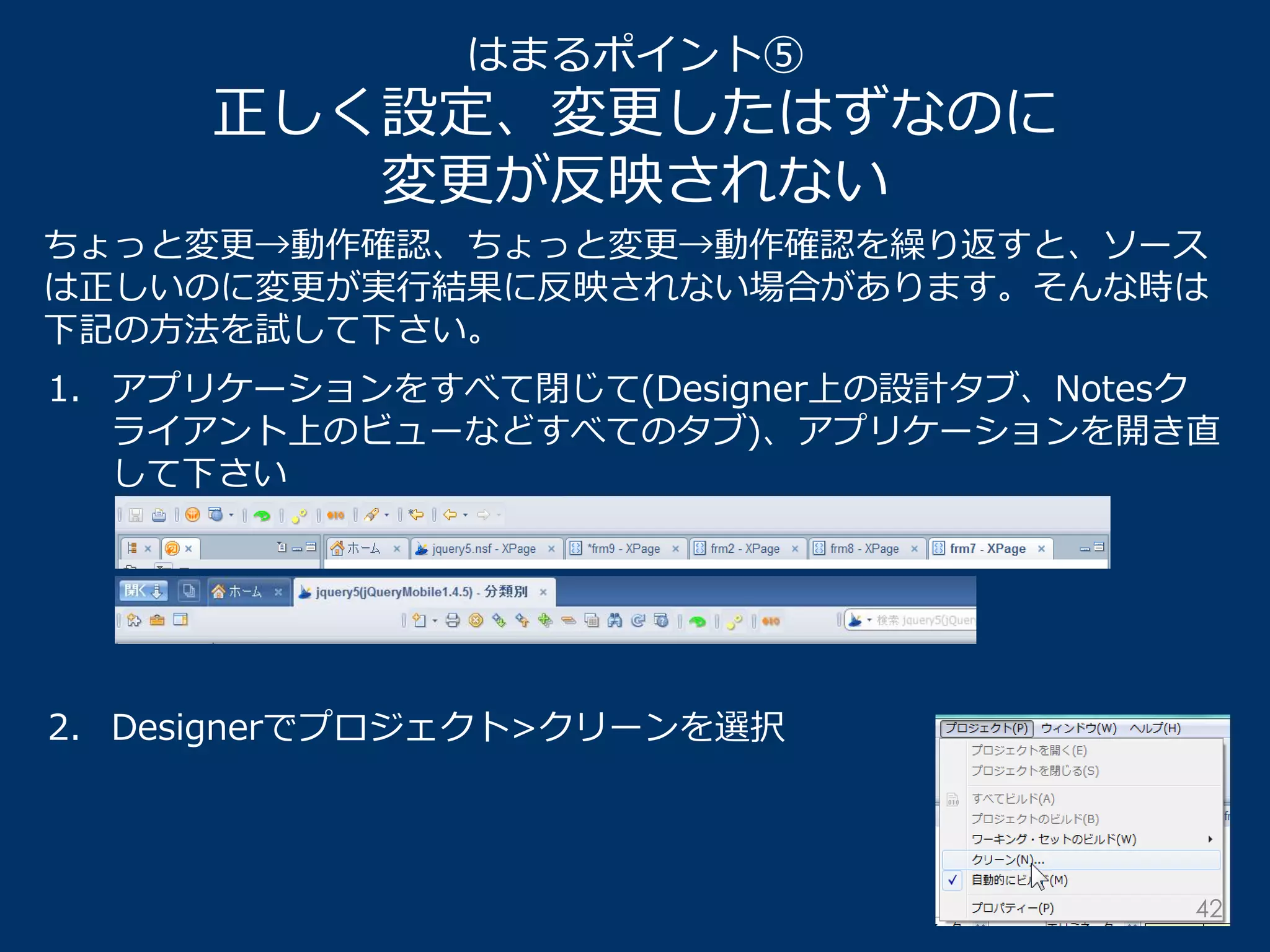Open the dropdown next to the pencil icon
1270x952 pixels.
(x=387, y=515)
